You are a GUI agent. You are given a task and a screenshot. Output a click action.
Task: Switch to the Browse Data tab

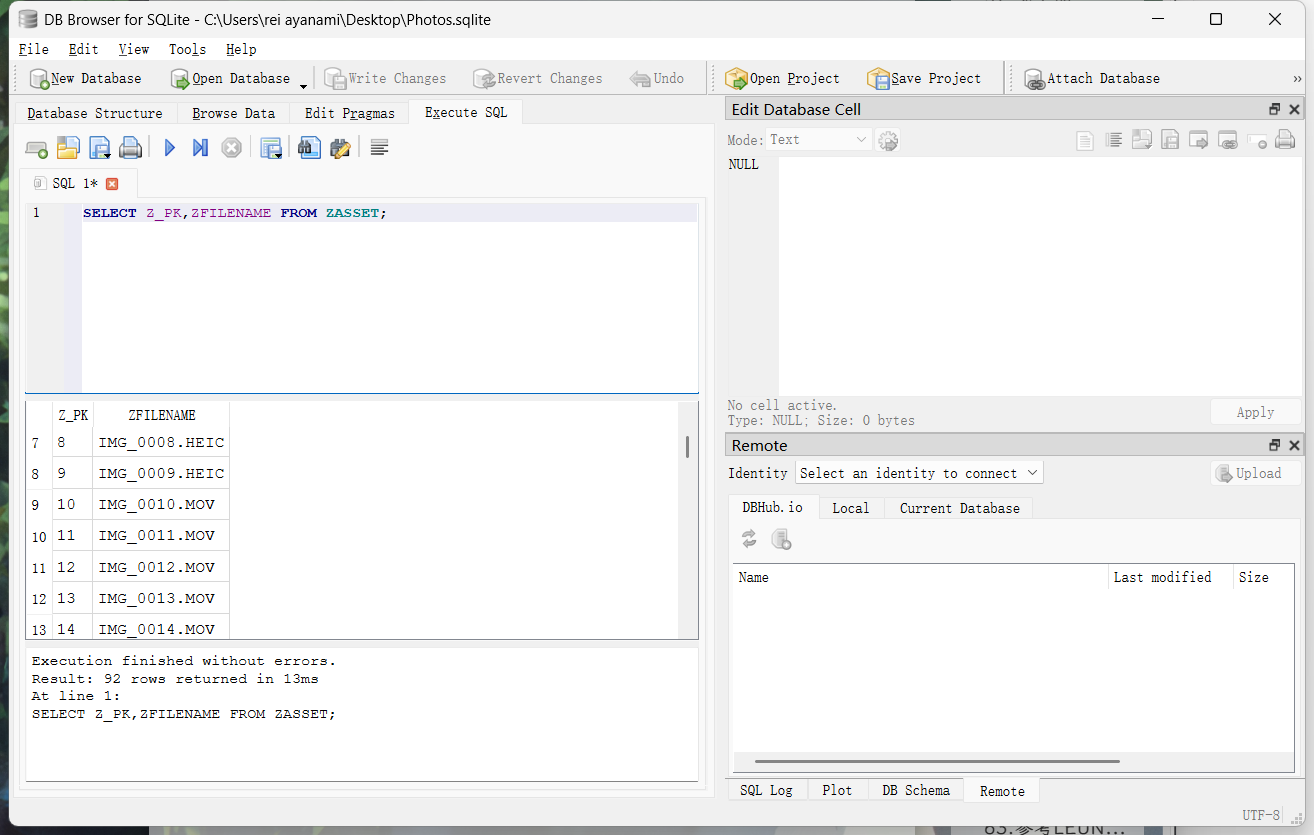click(x=233, y=113)
